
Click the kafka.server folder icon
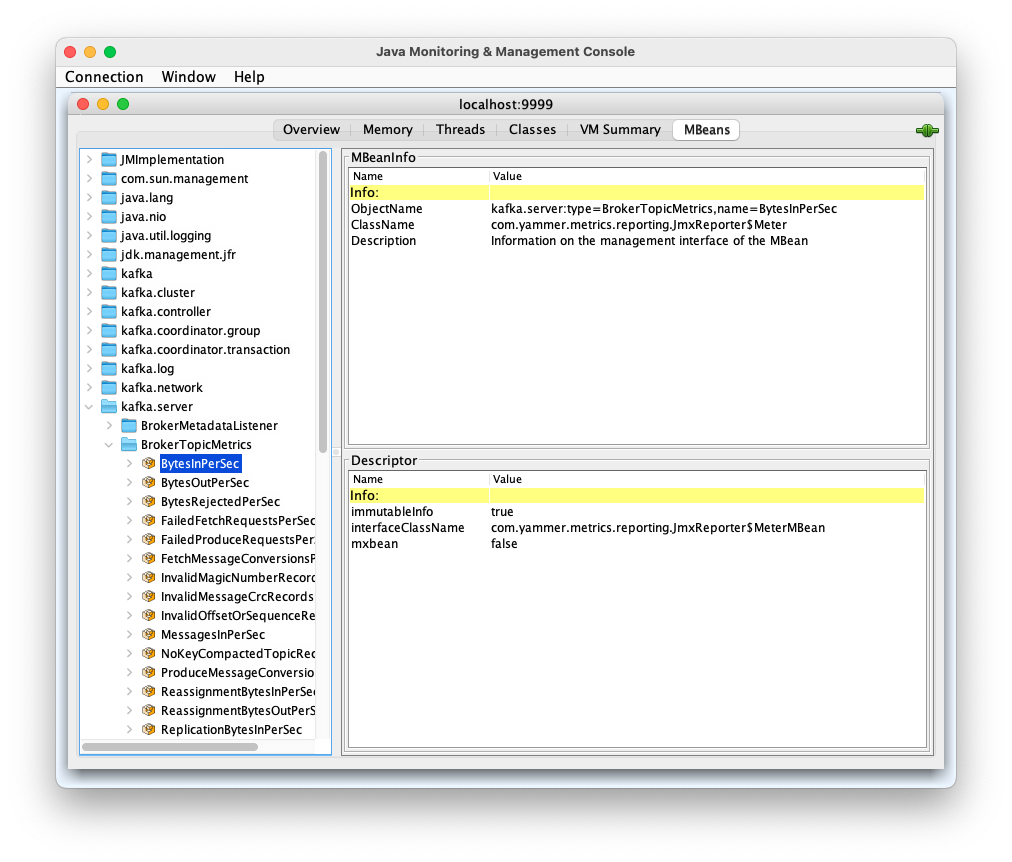(109, 407)
